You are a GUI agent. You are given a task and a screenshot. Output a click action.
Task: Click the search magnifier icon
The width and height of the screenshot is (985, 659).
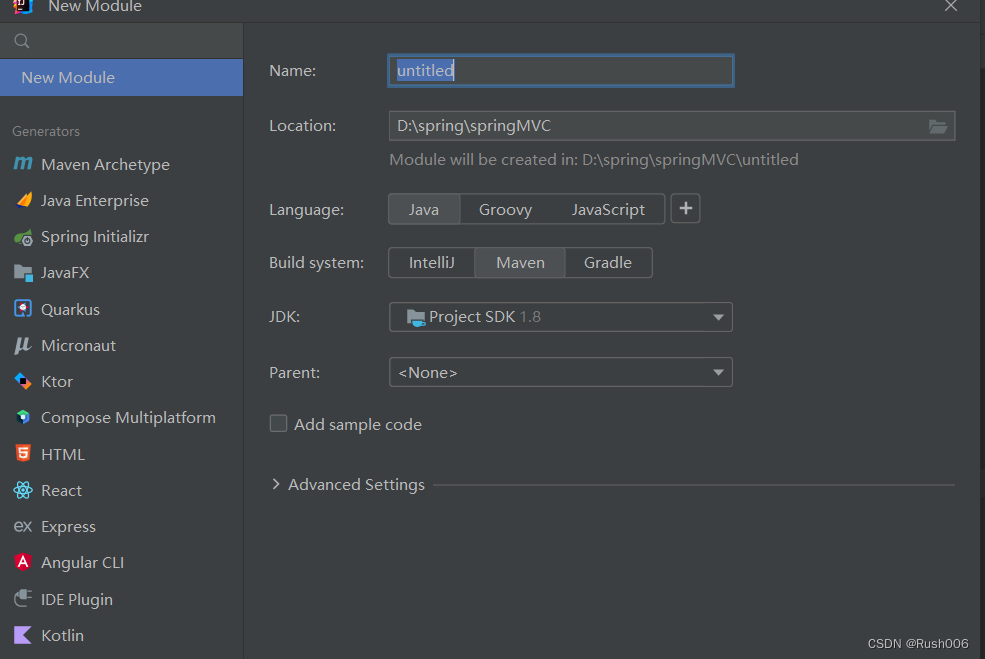(21, 41)
